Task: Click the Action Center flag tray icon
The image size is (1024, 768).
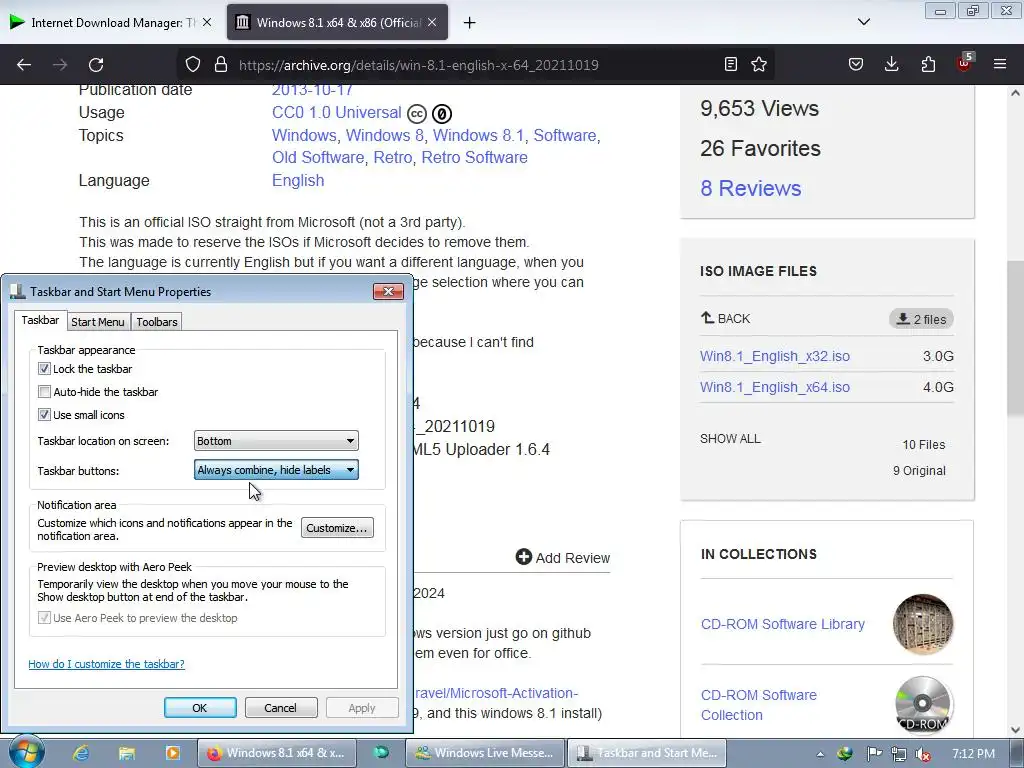Action: click(x=874, y=754)
